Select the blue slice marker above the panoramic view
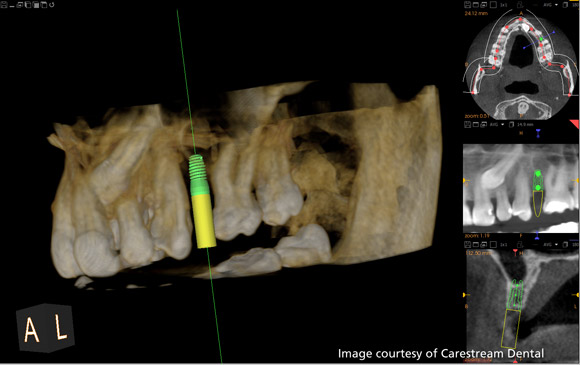 [x=538, y=133]
